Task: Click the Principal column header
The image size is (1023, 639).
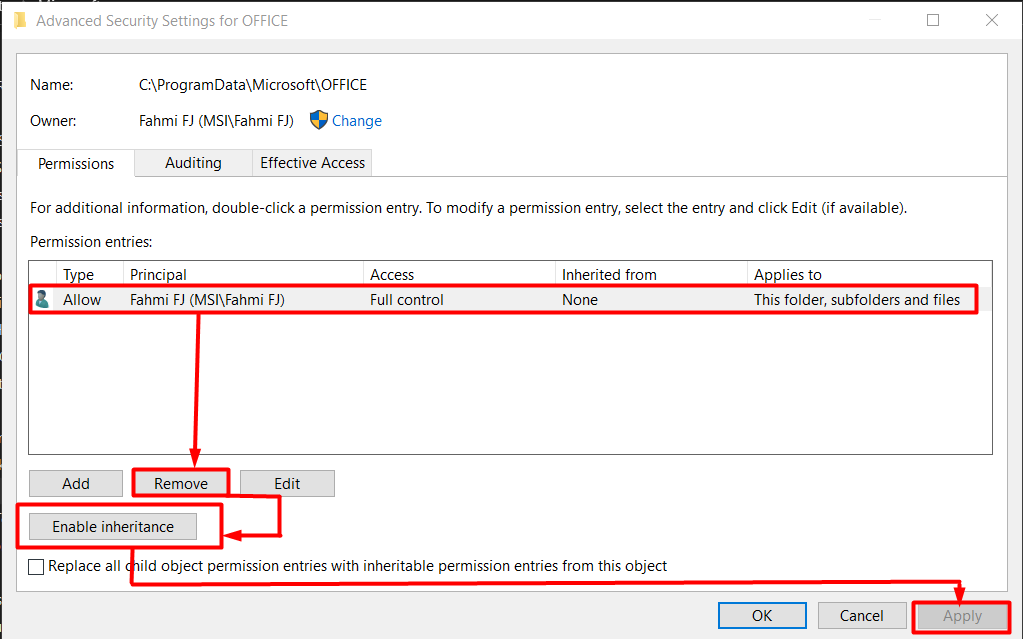Action: [158, 274]
